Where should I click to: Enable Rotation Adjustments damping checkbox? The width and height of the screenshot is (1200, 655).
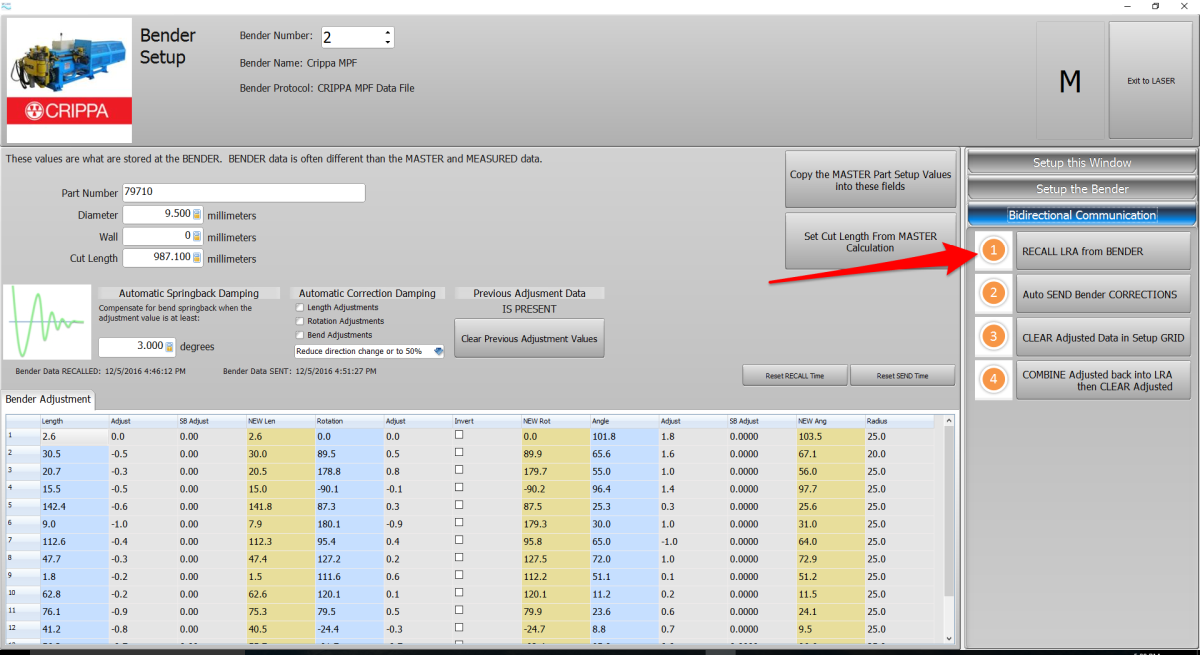300,321
